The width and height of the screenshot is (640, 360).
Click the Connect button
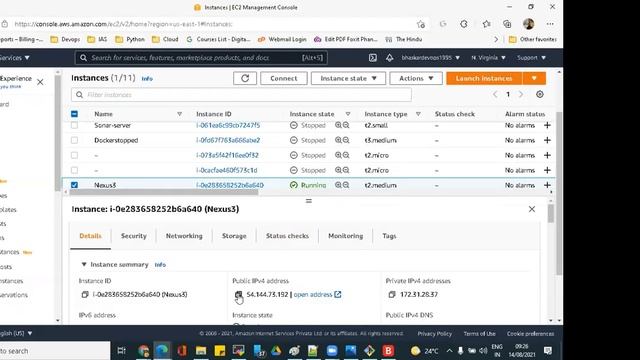coord(284,78)
